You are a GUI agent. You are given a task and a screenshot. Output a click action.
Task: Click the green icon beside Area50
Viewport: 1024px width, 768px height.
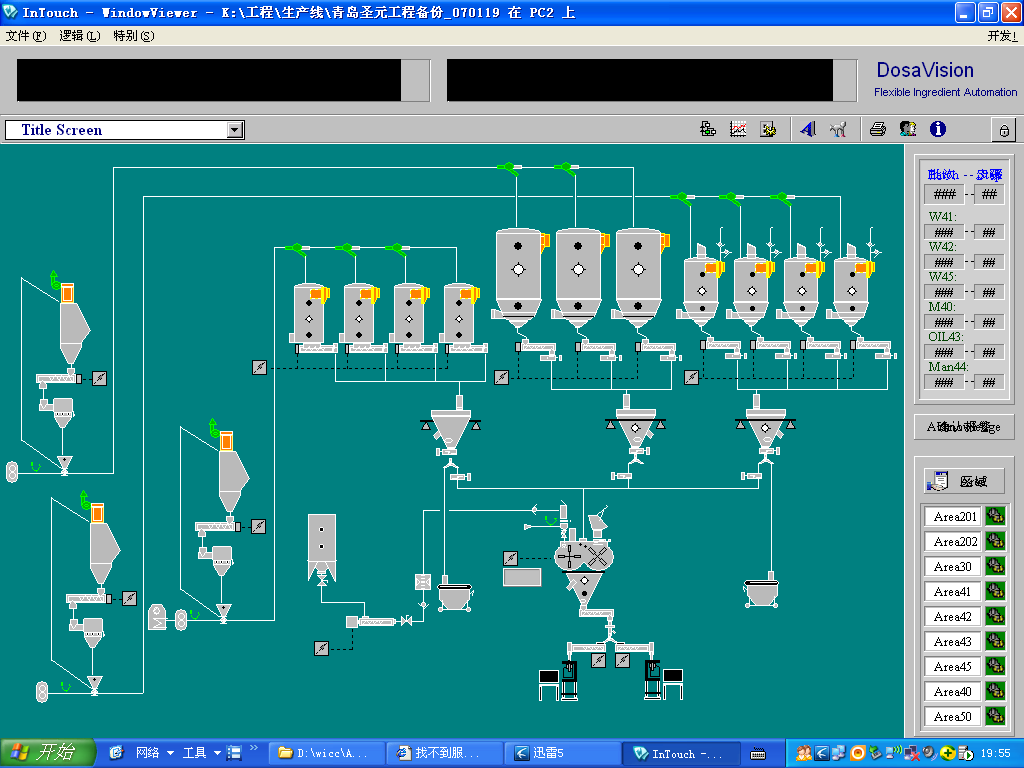[995, 716]
